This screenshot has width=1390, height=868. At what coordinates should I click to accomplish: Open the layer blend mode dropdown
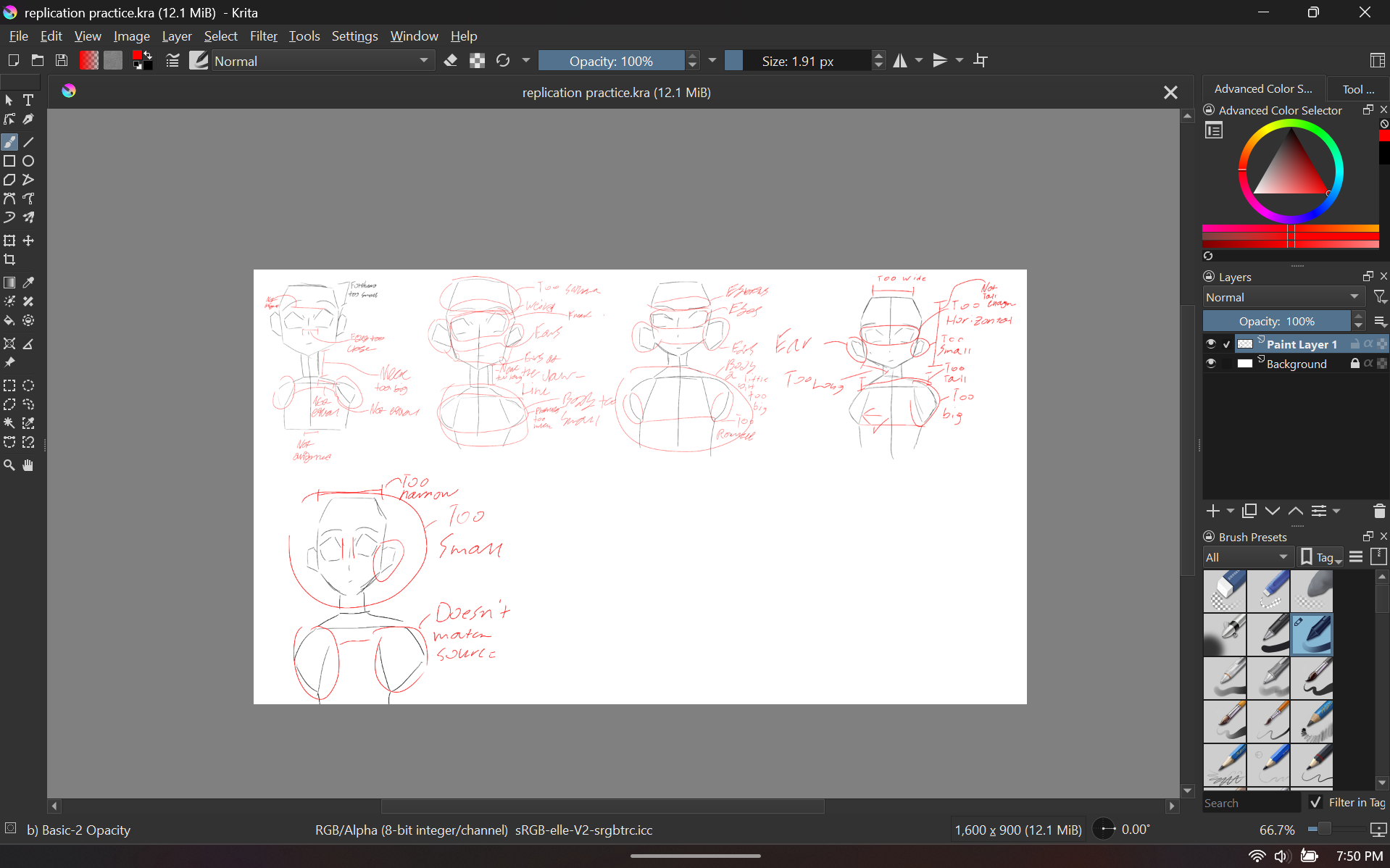[x=1283, y=297]
